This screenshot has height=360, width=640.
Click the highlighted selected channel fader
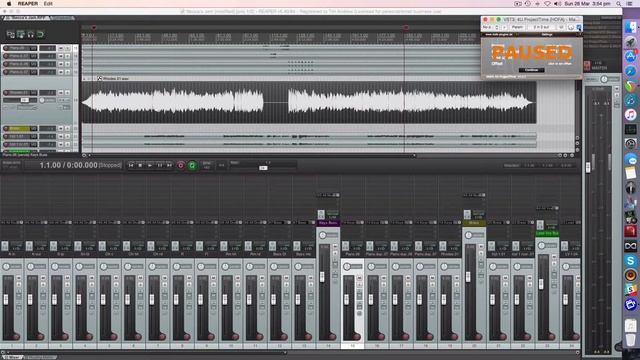pyautogui.click(x=347, y=299)
